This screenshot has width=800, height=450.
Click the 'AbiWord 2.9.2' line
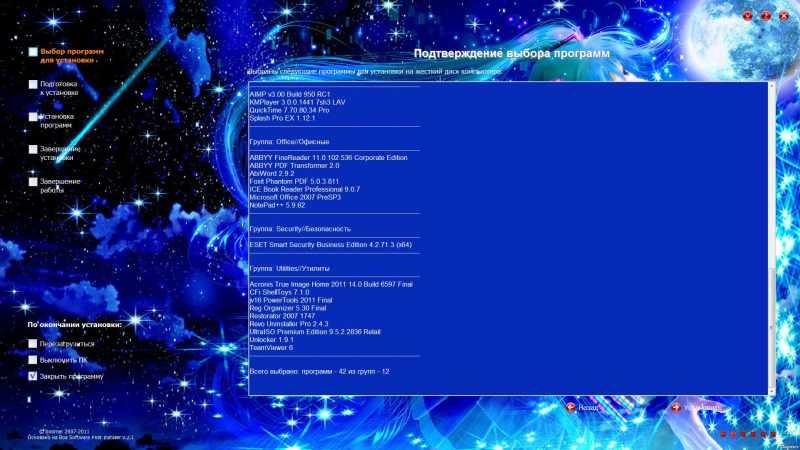pos(272,173)
